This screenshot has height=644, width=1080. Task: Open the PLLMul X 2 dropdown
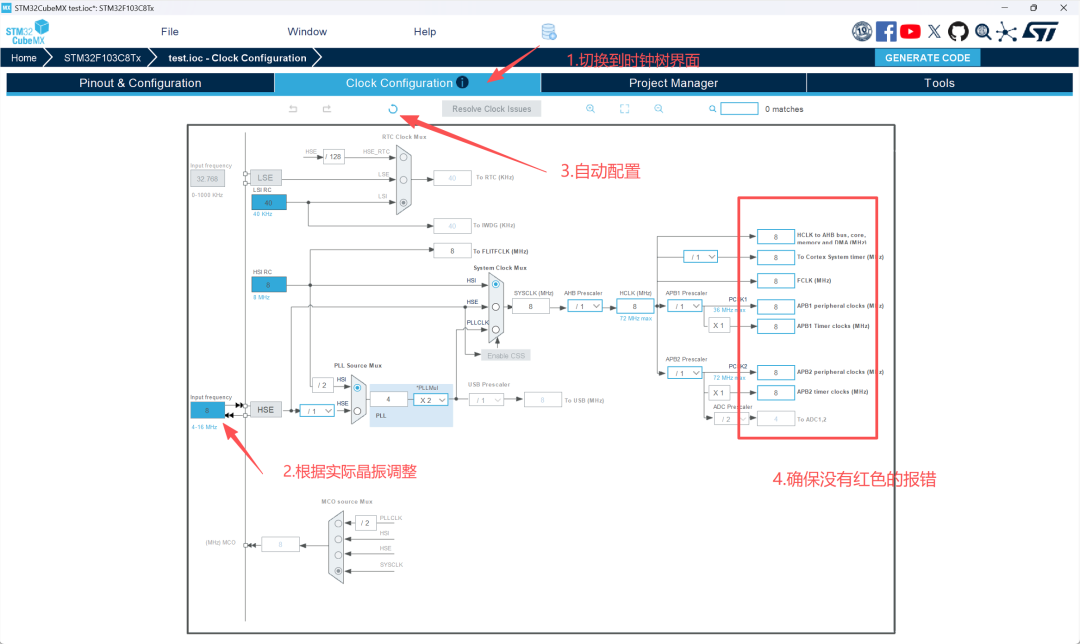[x=430, y=400]
